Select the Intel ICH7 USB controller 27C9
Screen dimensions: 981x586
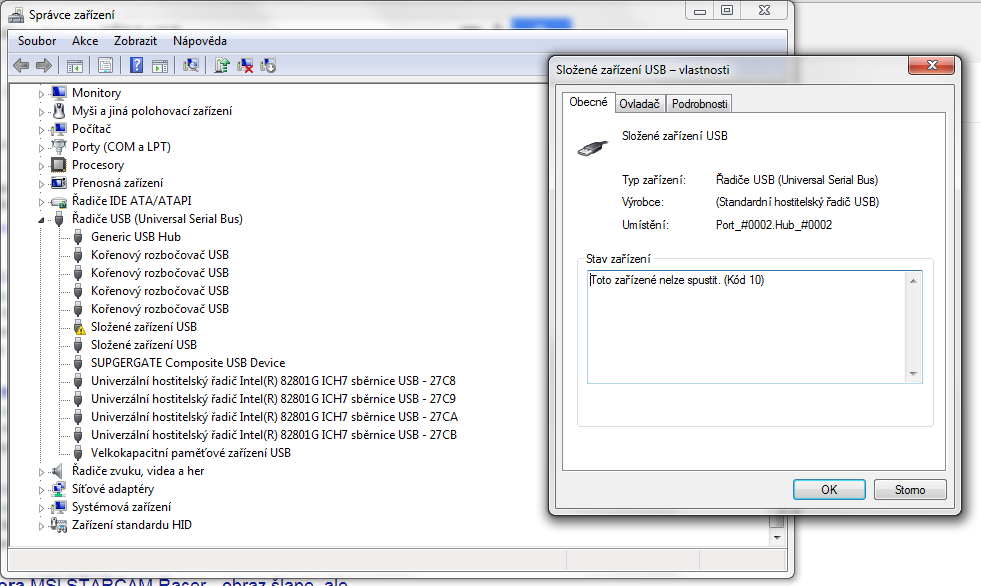click(x=273, y=399)
